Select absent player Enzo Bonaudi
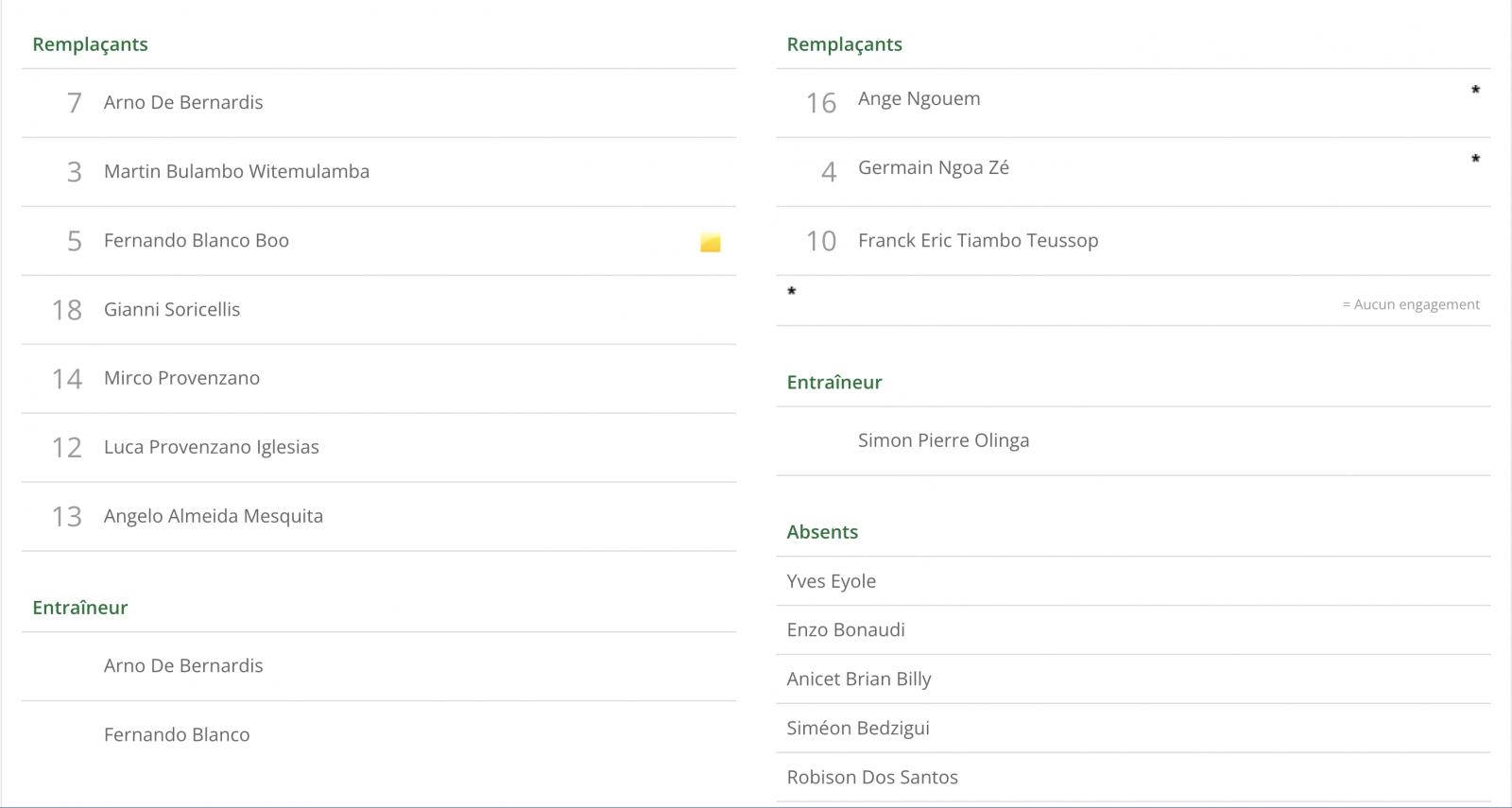Image resolution: width=1512 pixels, height=808 pixels. pyautogui.click(x=846, y=629)
